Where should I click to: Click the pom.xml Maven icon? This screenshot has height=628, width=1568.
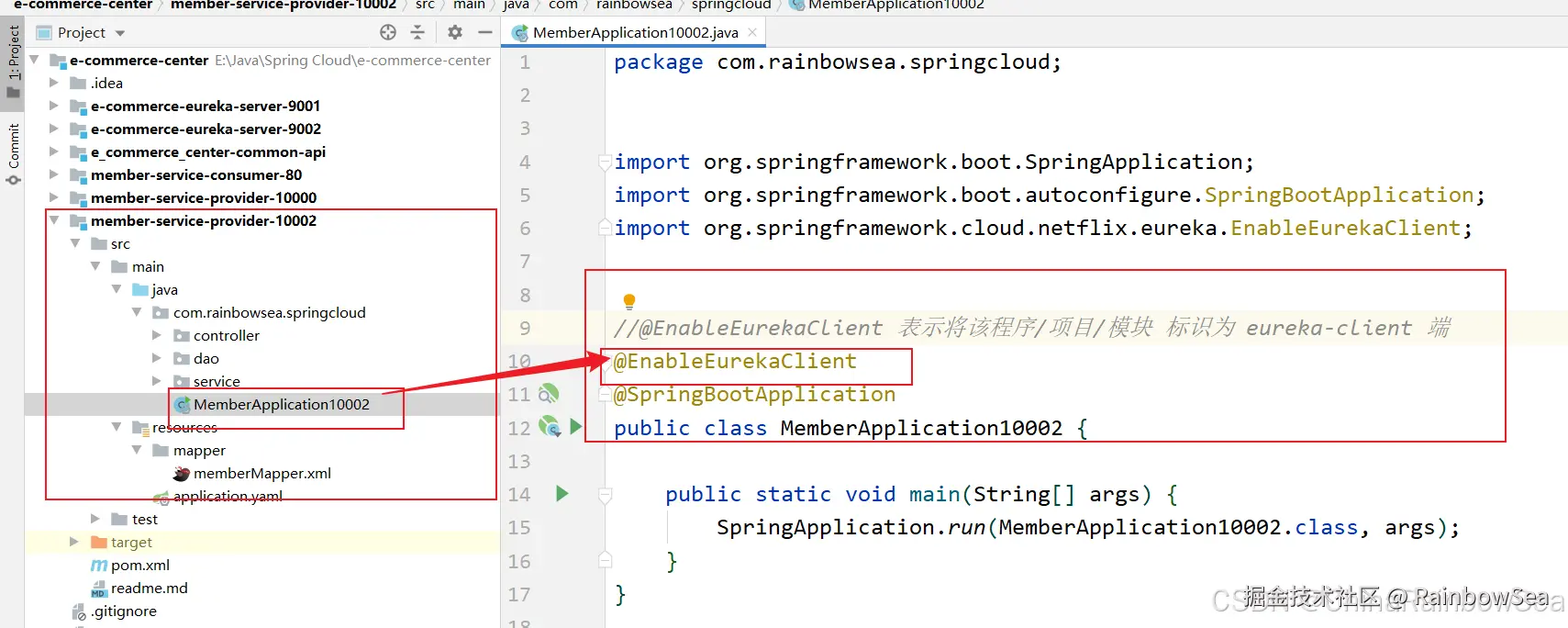click(99, 566)
